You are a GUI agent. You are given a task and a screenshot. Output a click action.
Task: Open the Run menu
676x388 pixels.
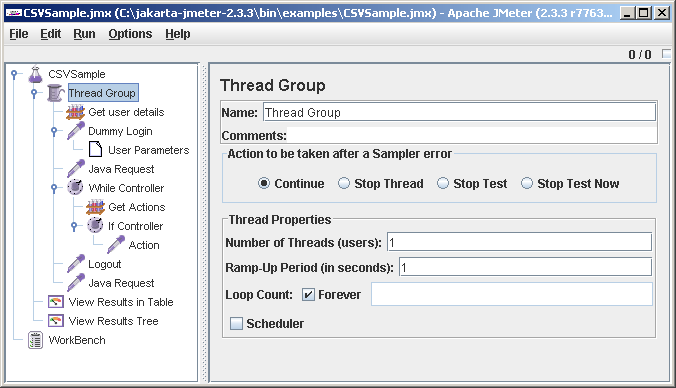pyautogui.click(x=84, y=34)
